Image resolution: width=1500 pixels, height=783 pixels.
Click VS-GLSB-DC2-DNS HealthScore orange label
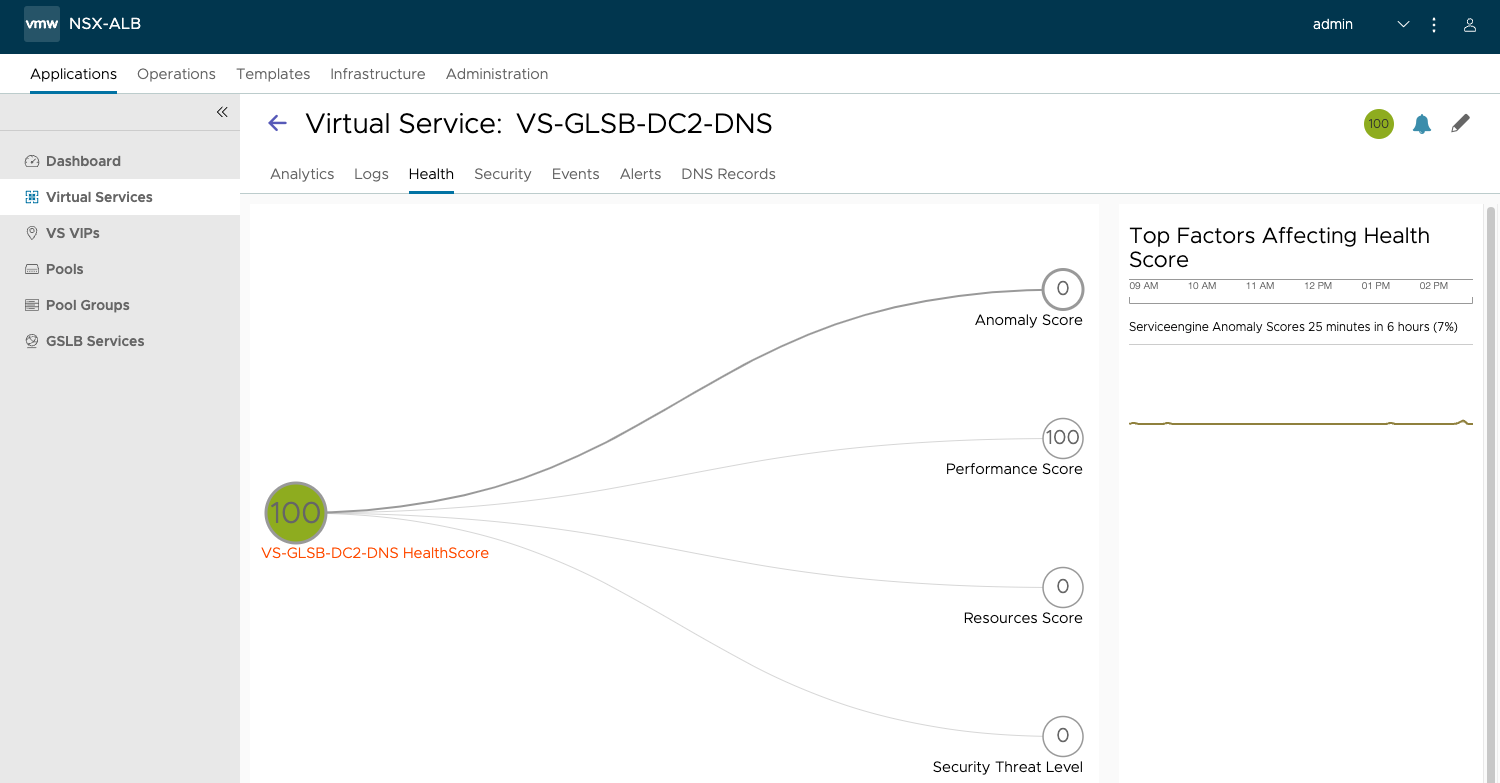pos(375,553)
